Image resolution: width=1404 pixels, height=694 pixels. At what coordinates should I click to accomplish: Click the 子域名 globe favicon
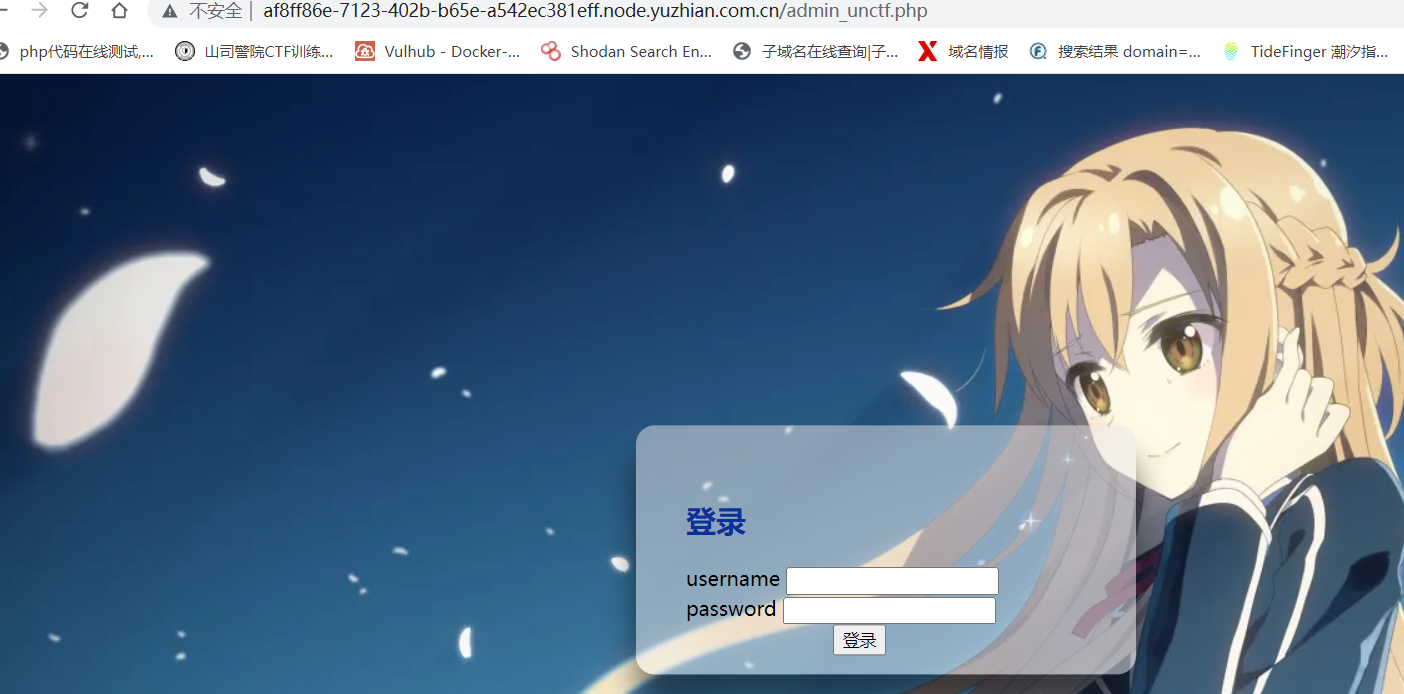pyautogui.click(x=742, y=51)
